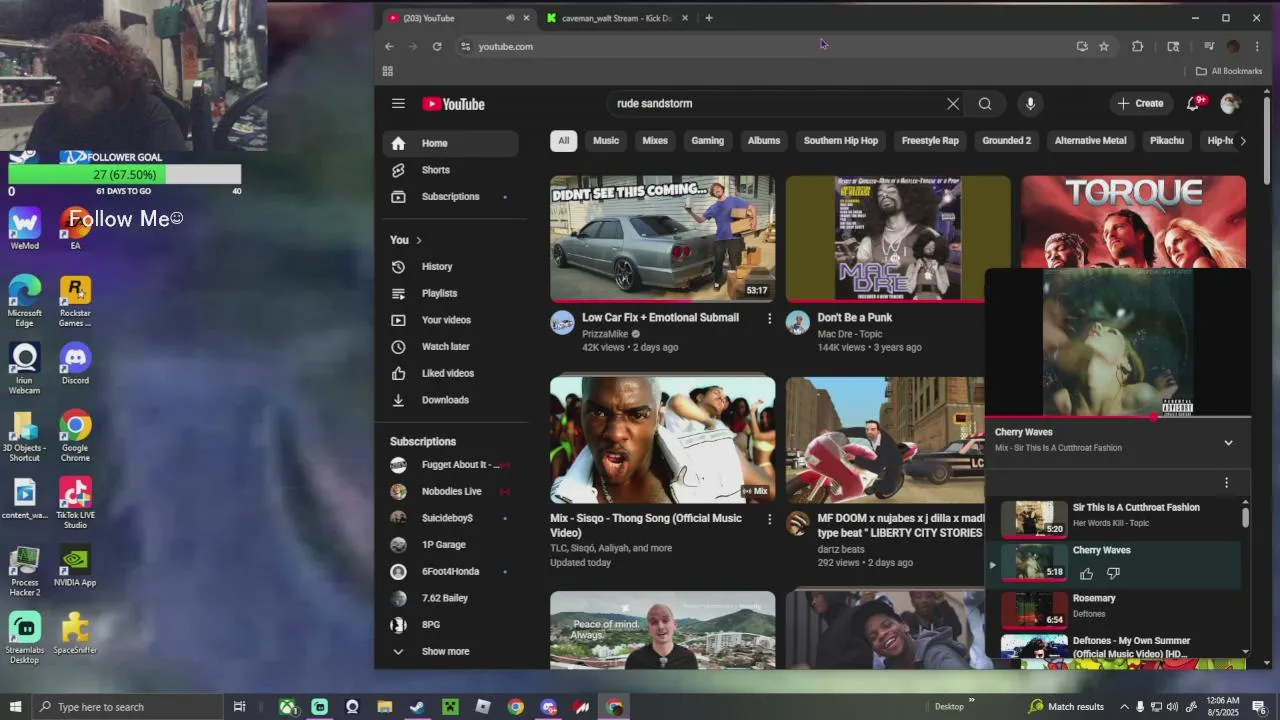Open Watch later in sidebar
This screenshot has width=1280, height=720.
point(450,347)
